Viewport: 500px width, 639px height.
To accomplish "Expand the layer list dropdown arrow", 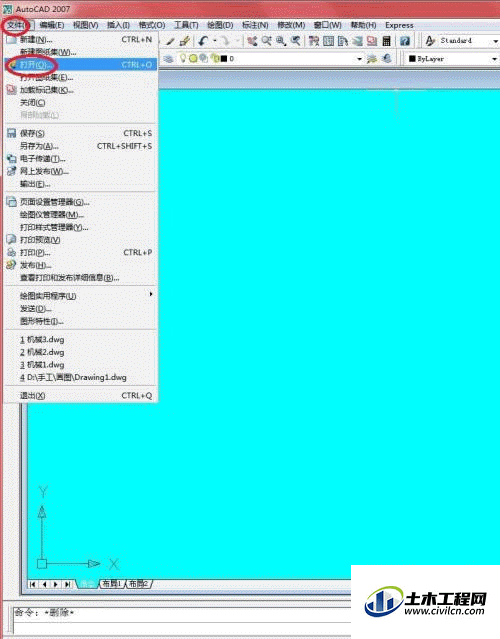I will 359,59.
